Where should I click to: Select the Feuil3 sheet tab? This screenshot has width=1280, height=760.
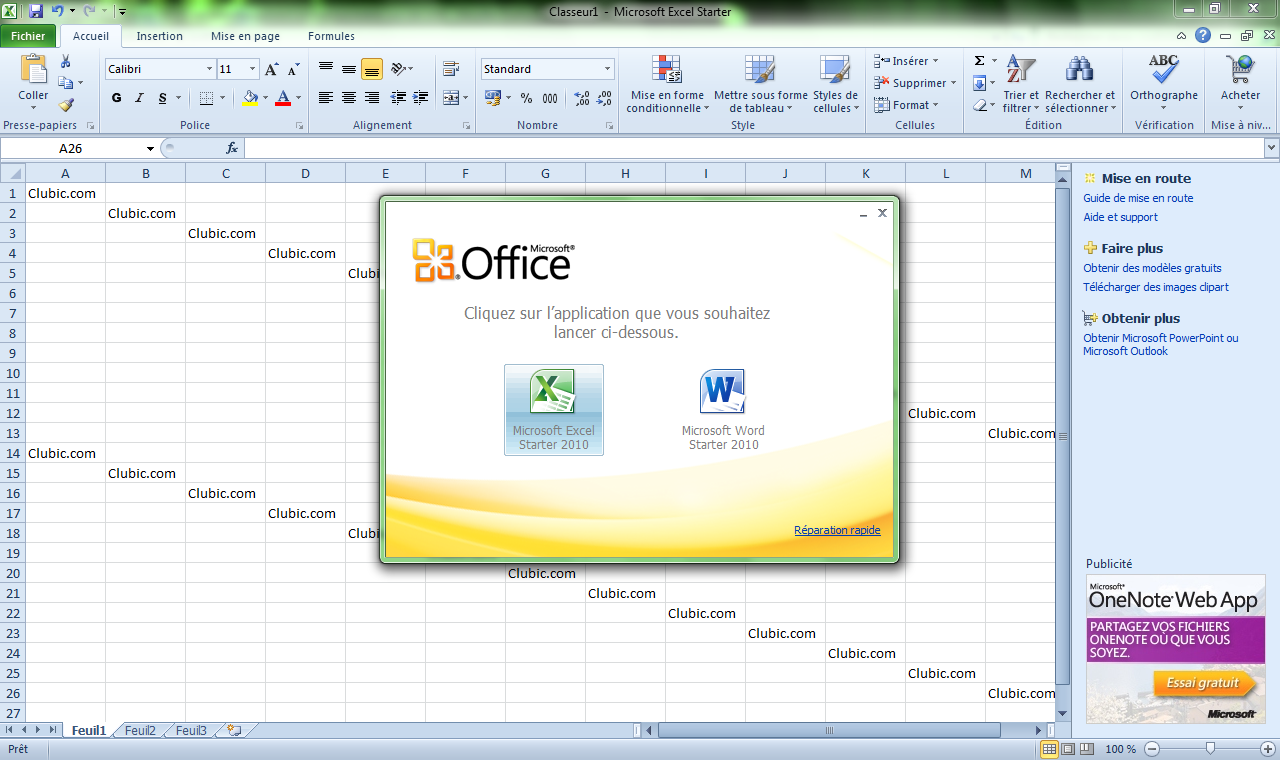pyautogui.click(x=191, y=731)
